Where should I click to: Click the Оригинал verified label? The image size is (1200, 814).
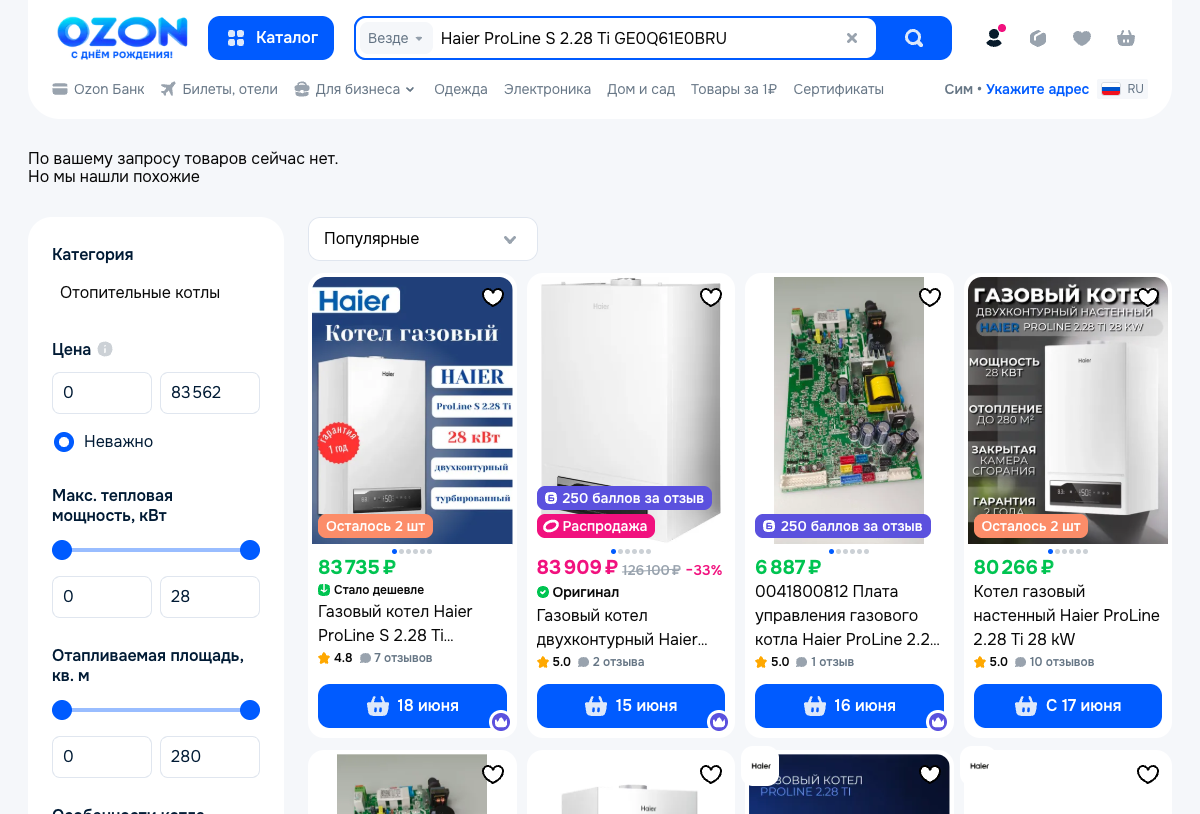[x=578, y=592]
